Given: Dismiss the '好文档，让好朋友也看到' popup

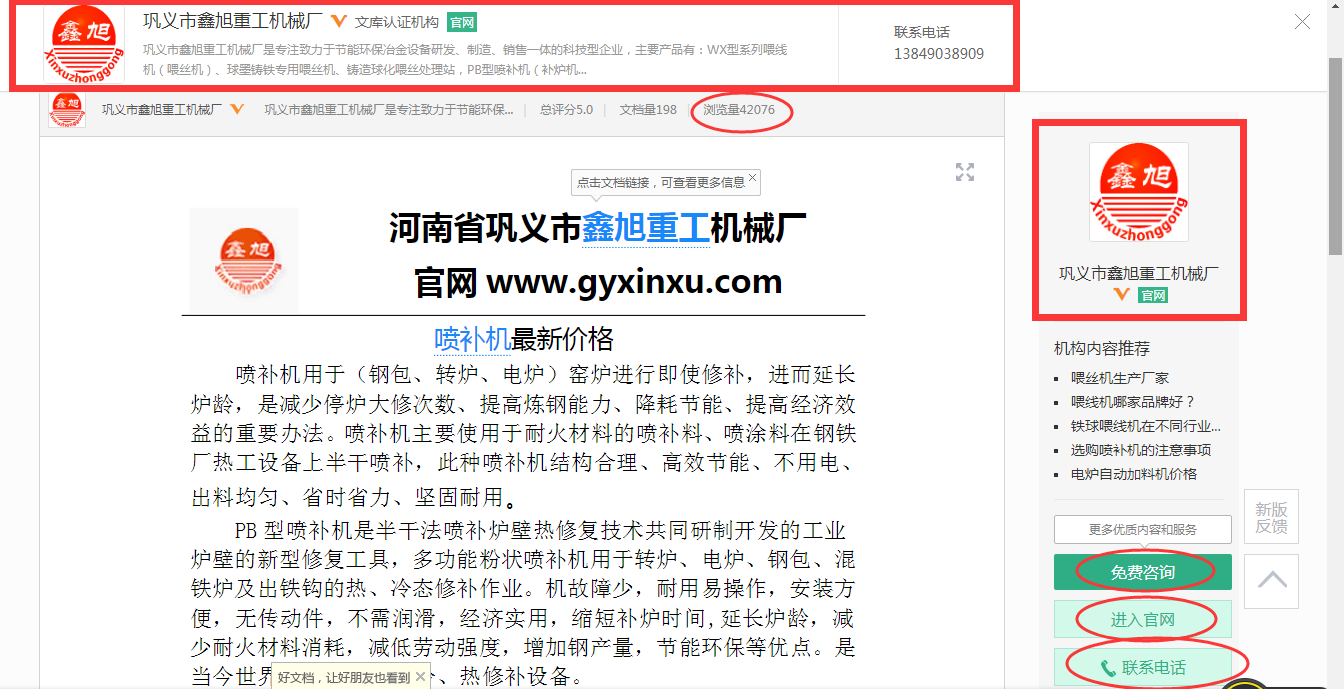Looking at the screenshot, I should click(x=421, y=677).
